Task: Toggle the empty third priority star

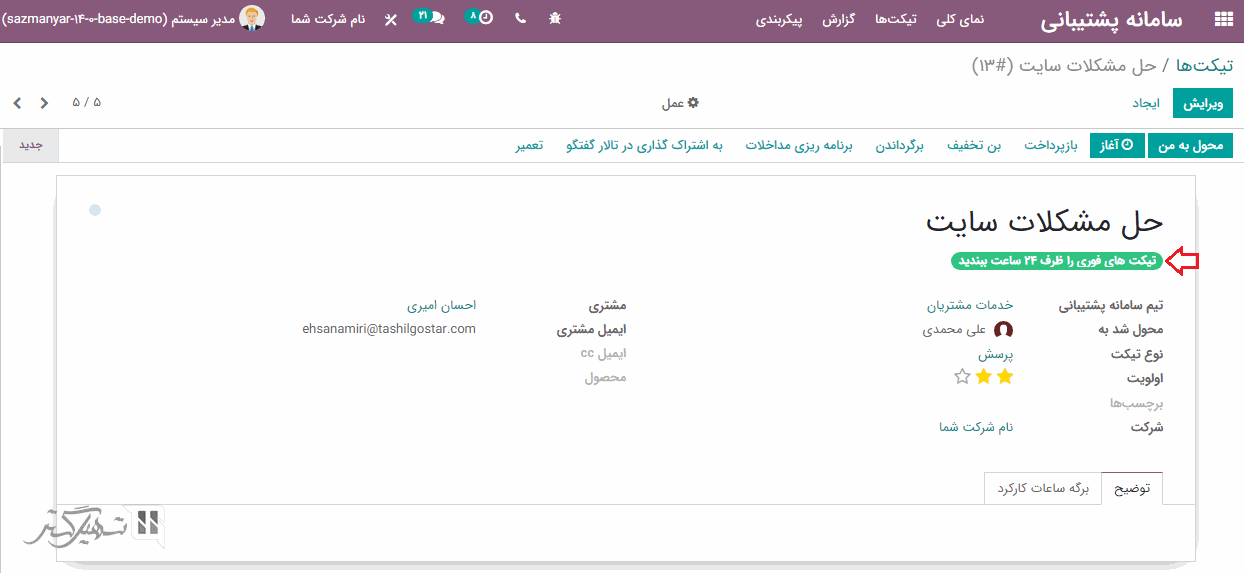Action: pos(962,376)
